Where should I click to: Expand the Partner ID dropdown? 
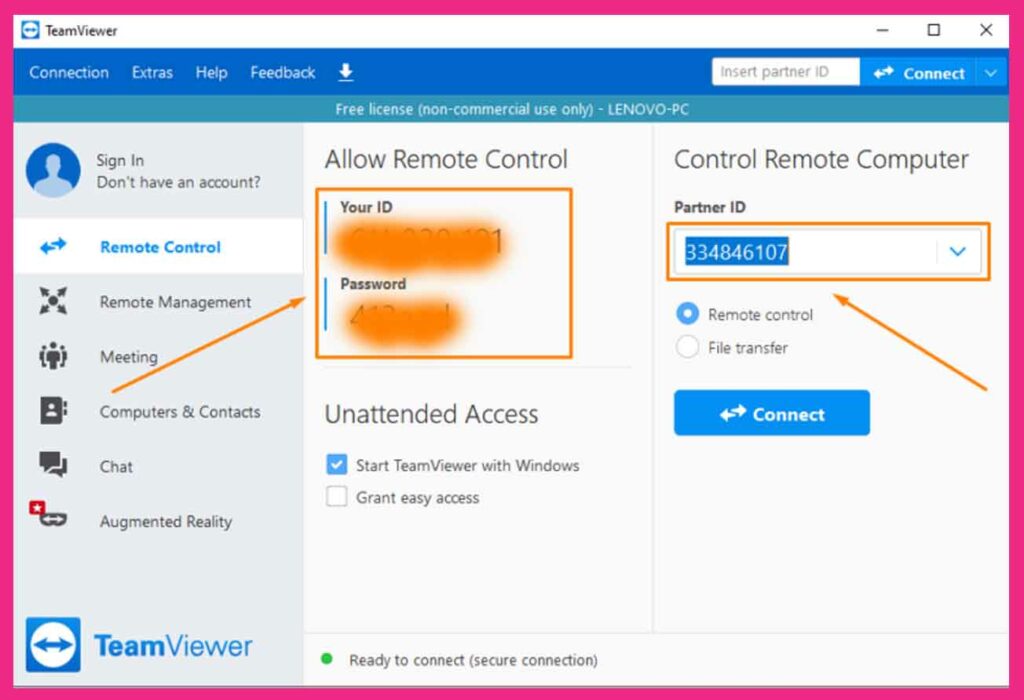point(959,252)
